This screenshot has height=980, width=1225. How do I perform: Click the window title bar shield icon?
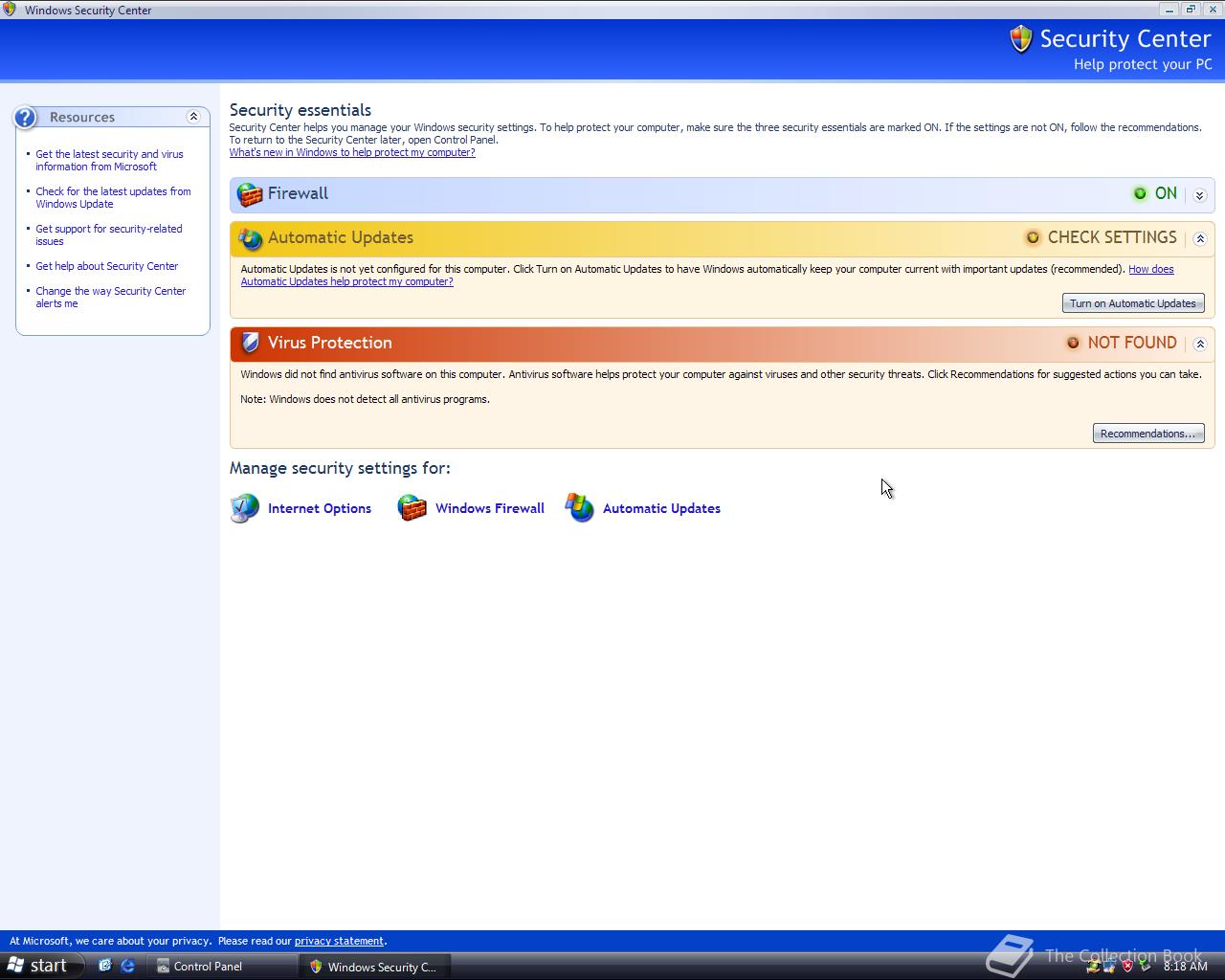click(10, 10)
